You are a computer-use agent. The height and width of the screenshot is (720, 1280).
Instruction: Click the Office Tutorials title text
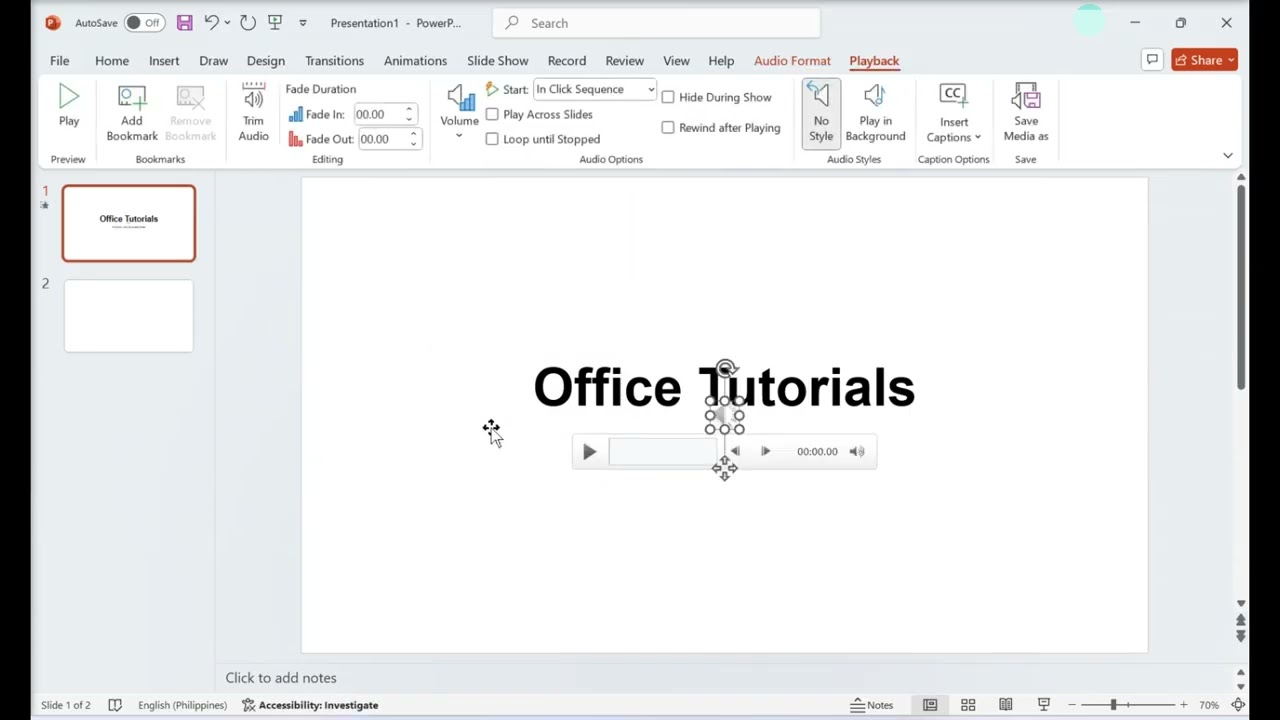724,387
